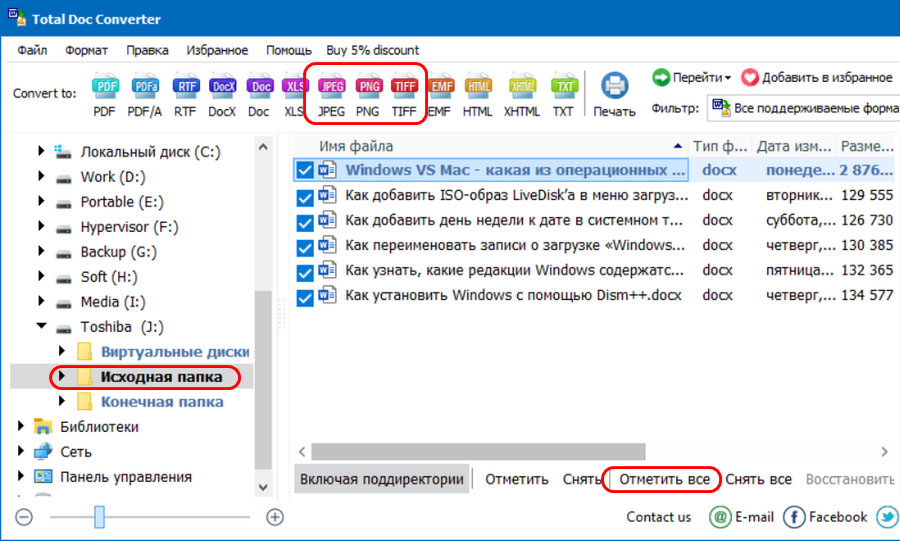Viewport: 900px width, 541px height.
Task: Click the Contact us link
Action: coord(658,517)
